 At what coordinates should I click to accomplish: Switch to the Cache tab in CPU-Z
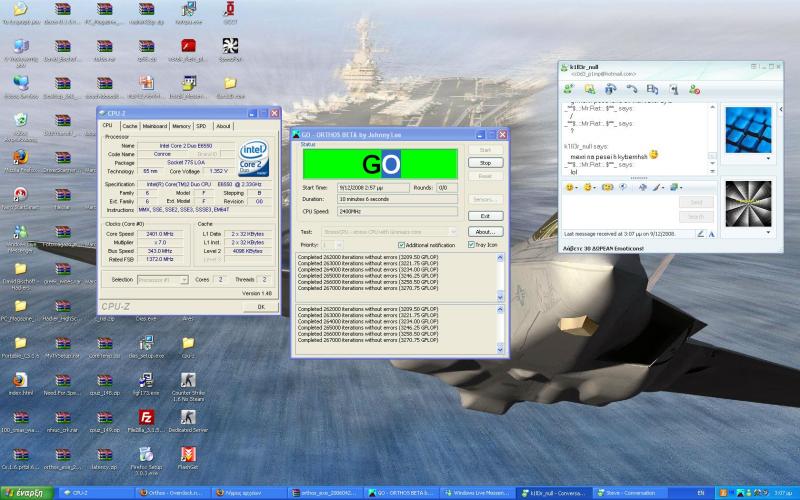point(130,126)
